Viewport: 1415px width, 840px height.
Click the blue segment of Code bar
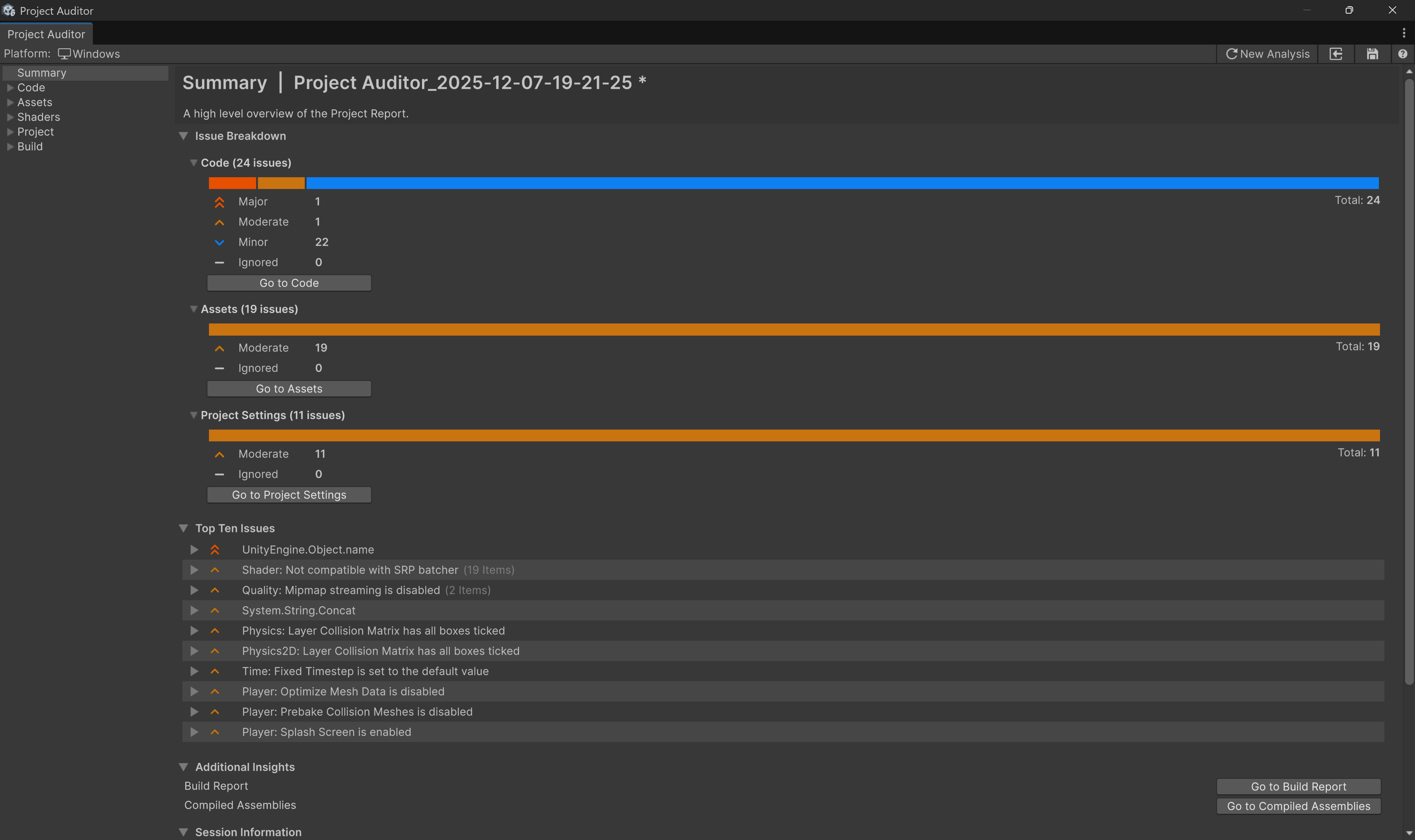[842, 183]
